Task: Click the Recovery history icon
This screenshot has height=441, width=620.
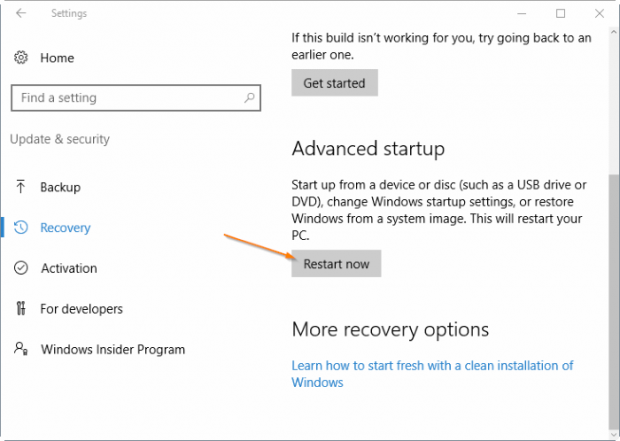Action: 21,228
